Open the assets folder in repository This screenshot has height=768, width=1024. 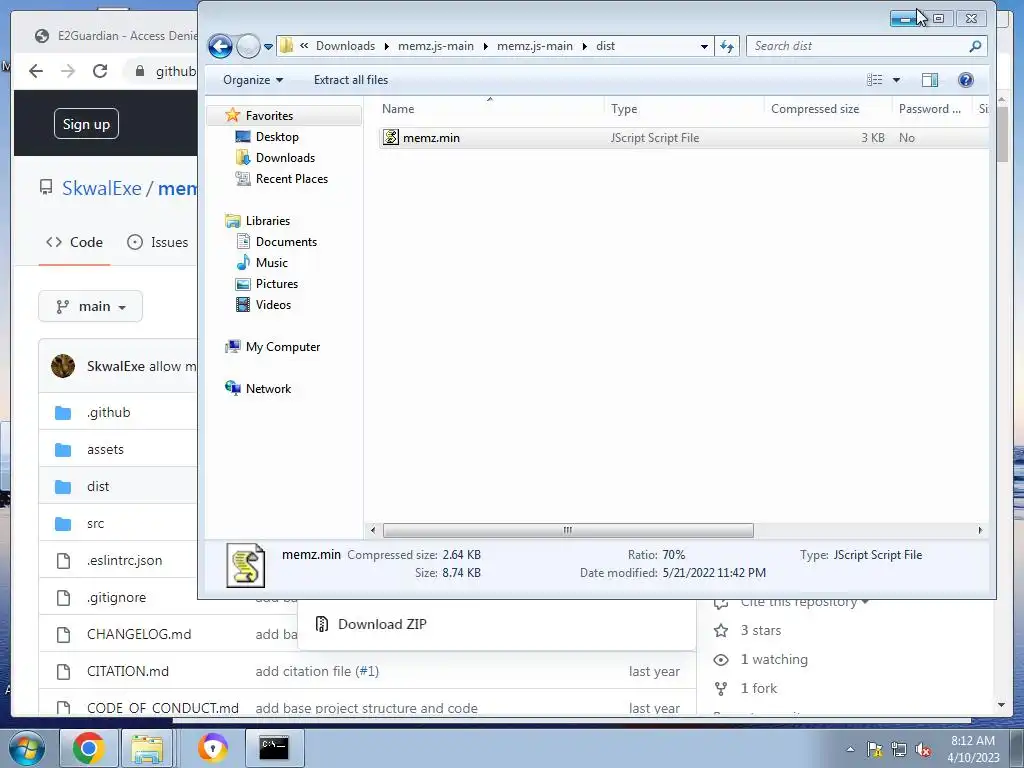pos(105,450)
